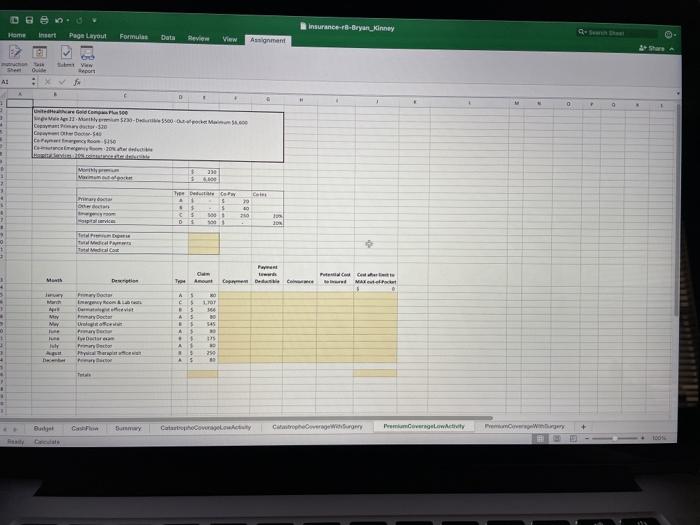Click the Physical Therapist office visit cell

[125, 353]
